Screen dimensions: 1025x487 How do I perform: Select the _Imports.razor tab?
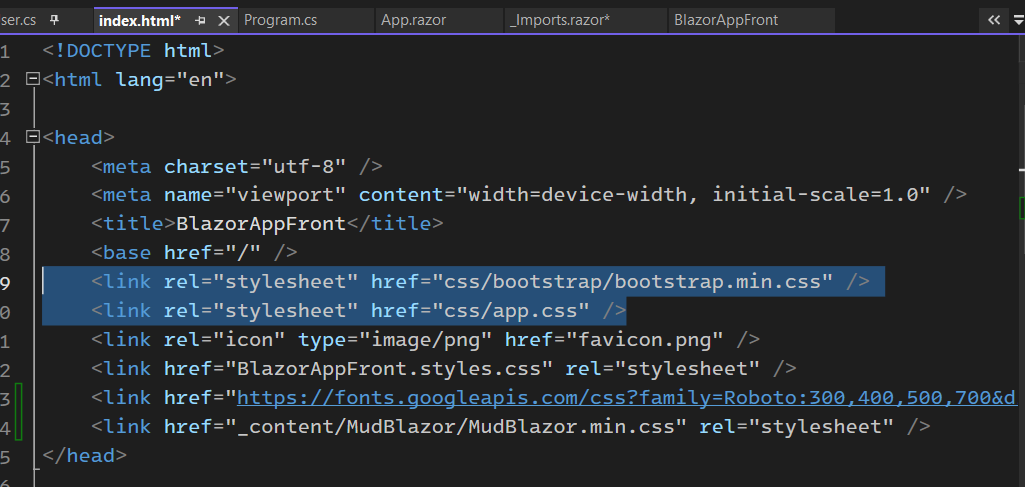(x=560, y=20)
